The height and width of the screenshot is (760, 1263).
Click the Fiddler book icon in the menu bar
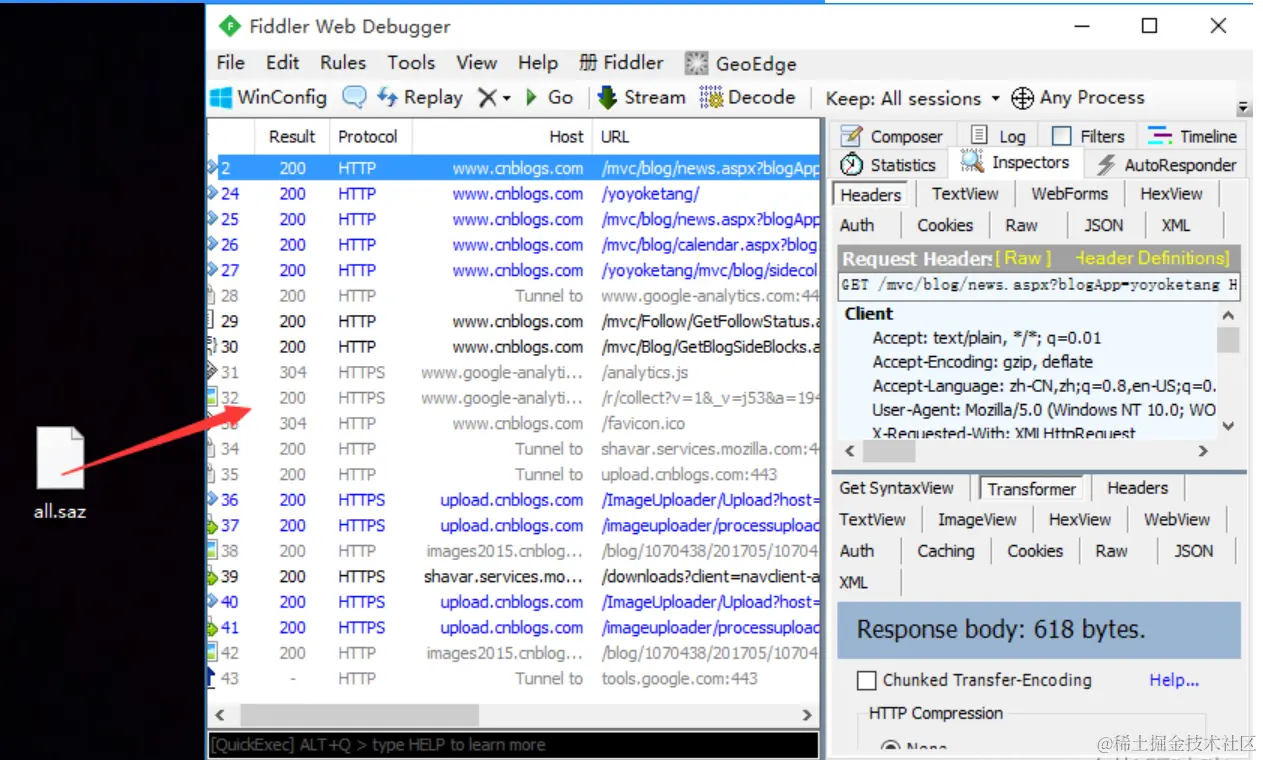(x=588, y=63)
